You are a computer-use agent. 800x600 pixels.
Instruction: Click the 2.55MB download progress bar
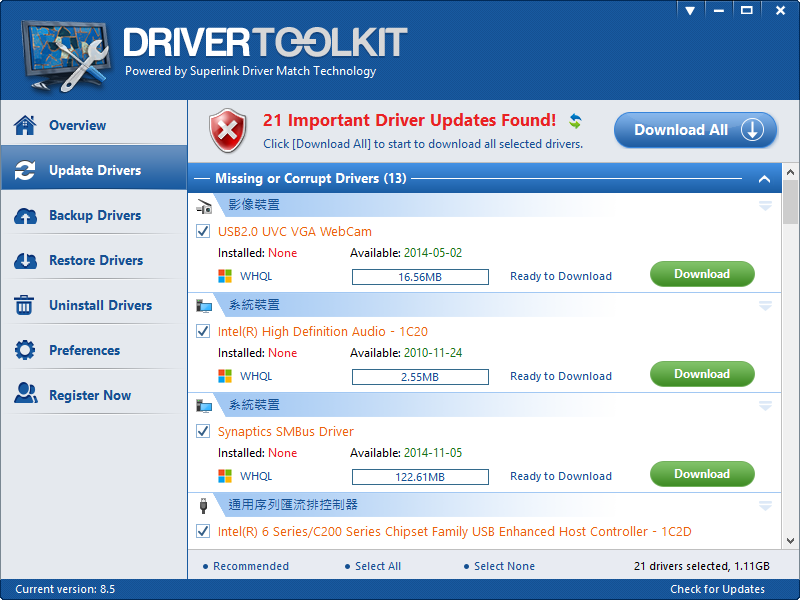[x=420, y=377]
